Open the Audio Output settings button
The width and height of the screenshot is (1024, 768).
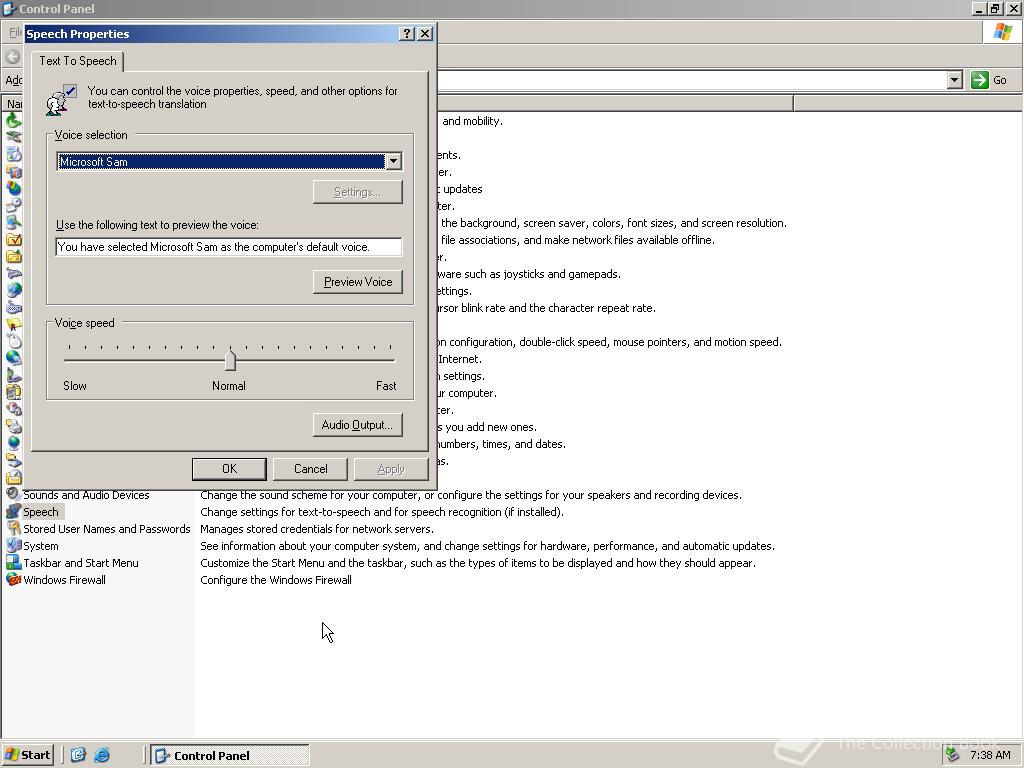[358, 424]
